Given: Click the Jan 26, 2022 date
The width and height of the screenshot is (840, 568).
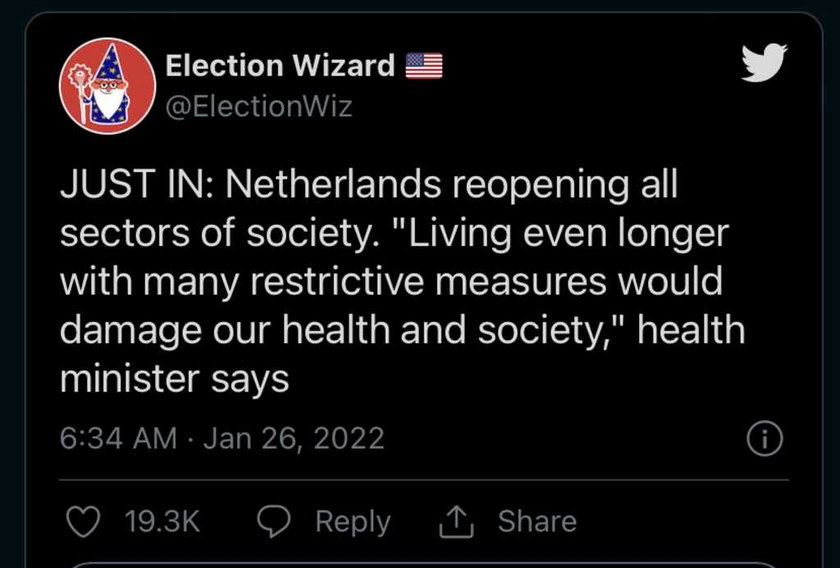Looking at the screenshot, I should click(x=294, y=438).
